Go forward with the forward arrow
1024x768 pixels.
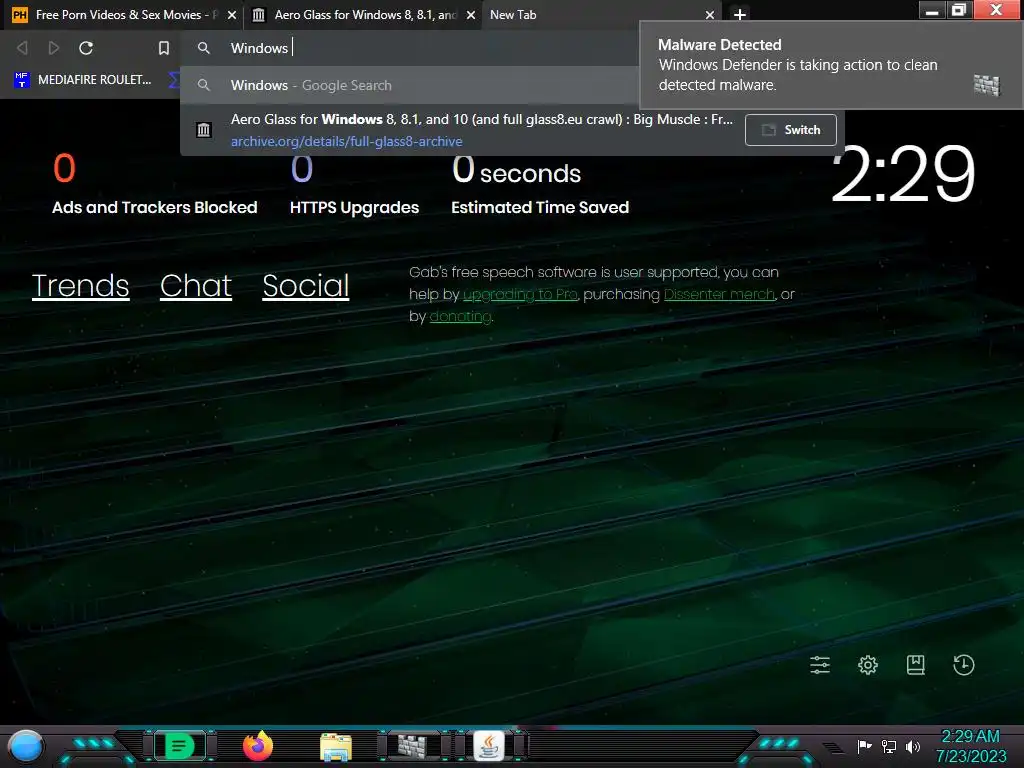coord(54,48)
